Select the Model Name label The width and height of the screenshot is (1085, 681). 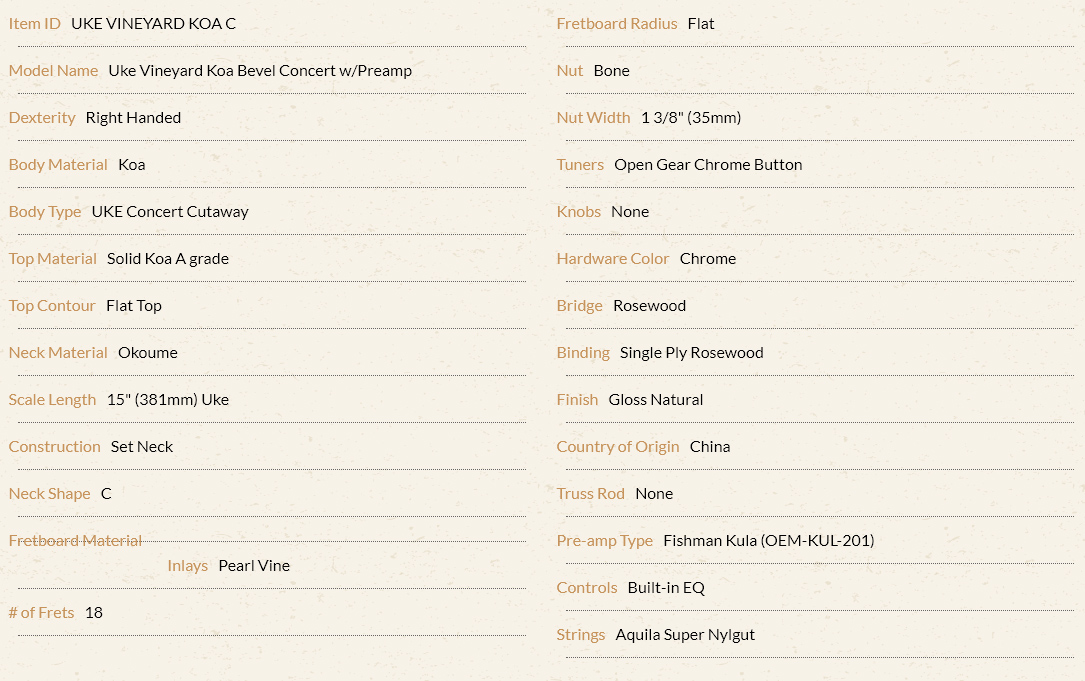(x=53, y=71)
